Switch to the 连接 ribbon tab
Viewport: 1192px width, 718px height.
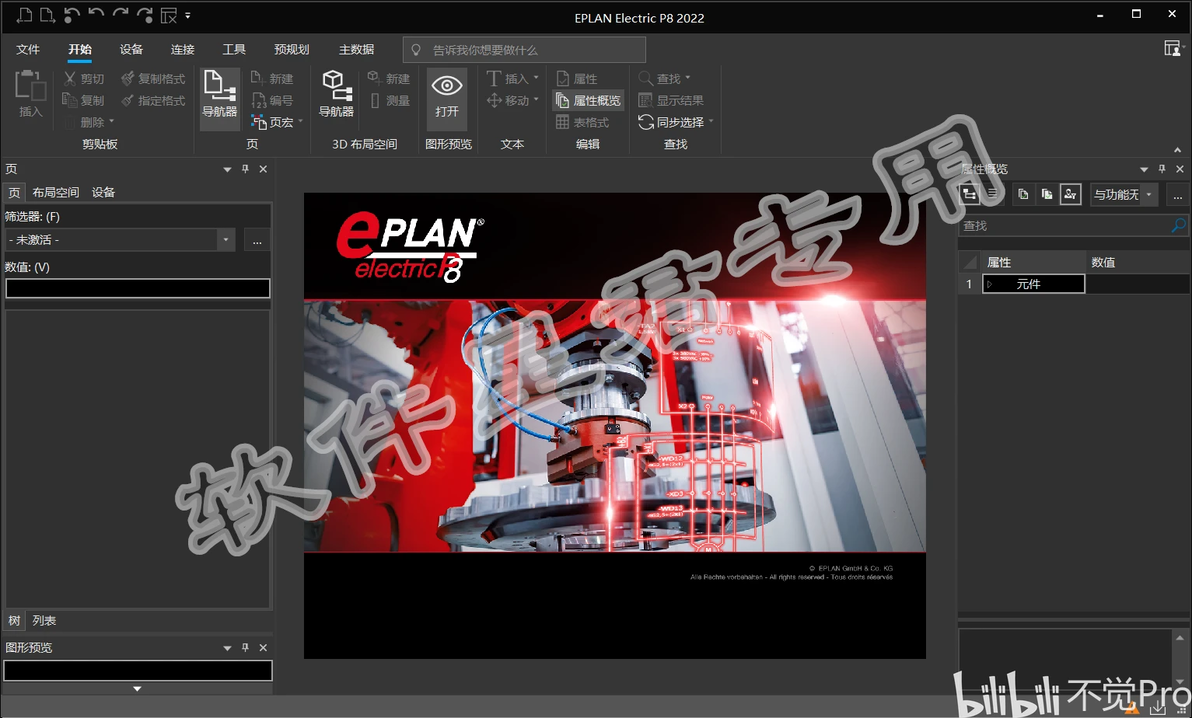click(182, 49)
